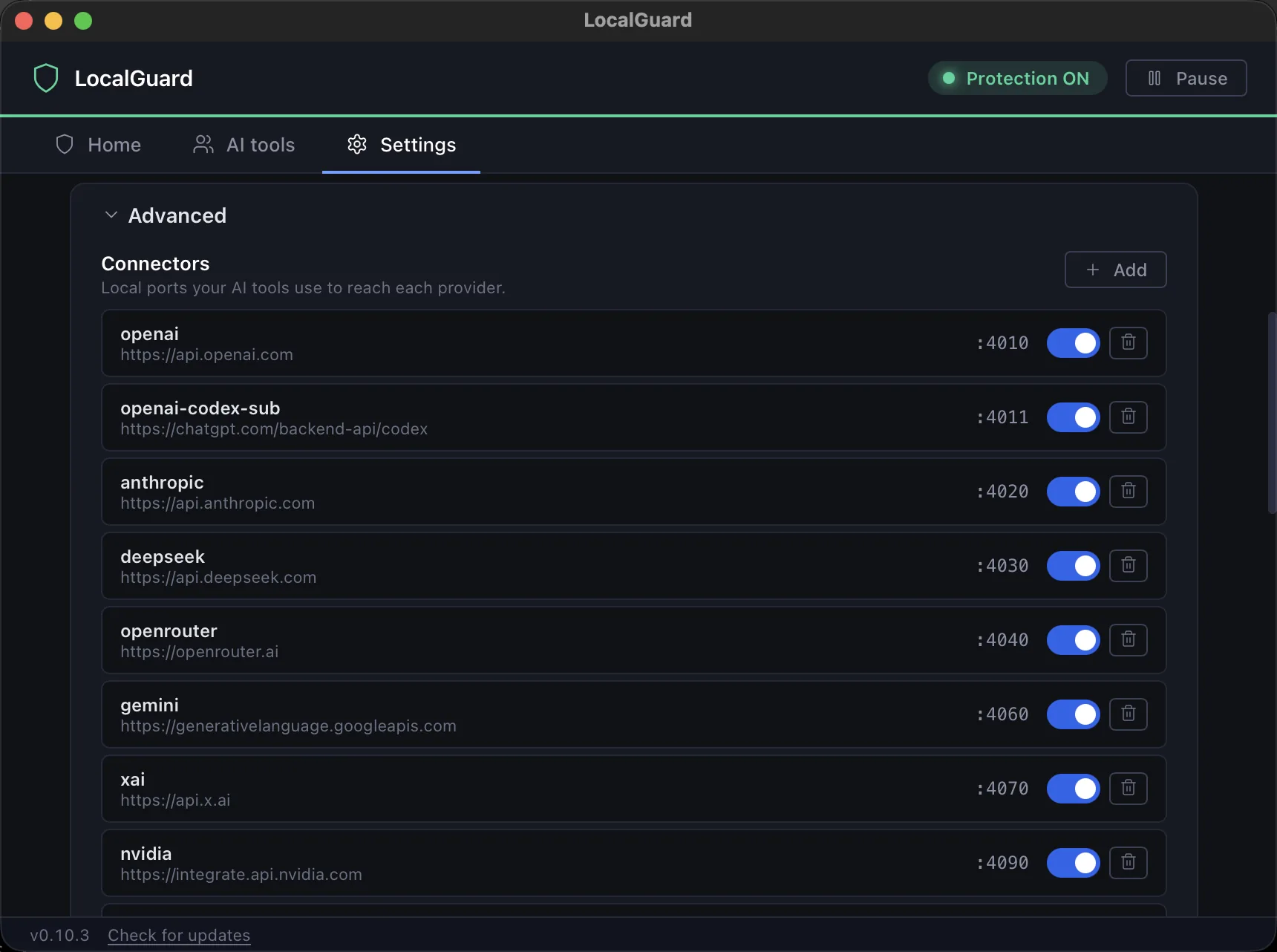Toggle the anthropic connector switch

[x=1073, y=492]
